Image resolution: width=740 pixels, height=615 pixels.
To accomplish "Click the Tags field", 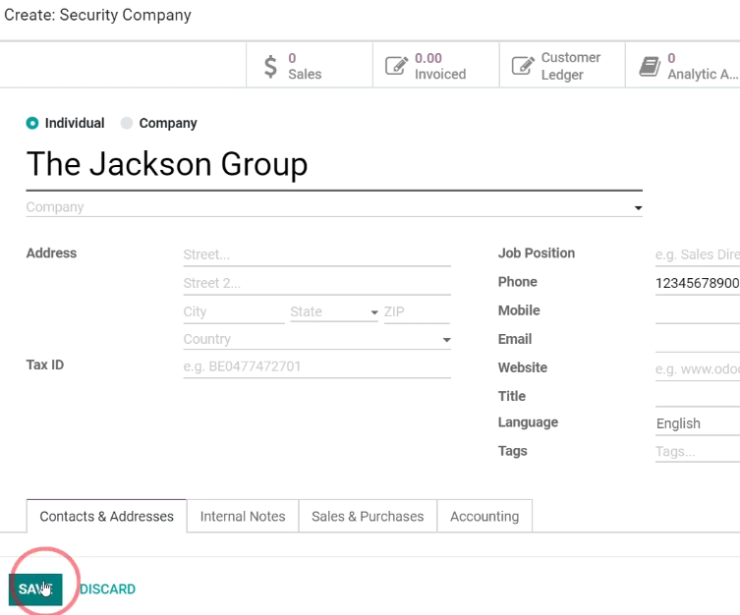I will (x=698, y=452).
